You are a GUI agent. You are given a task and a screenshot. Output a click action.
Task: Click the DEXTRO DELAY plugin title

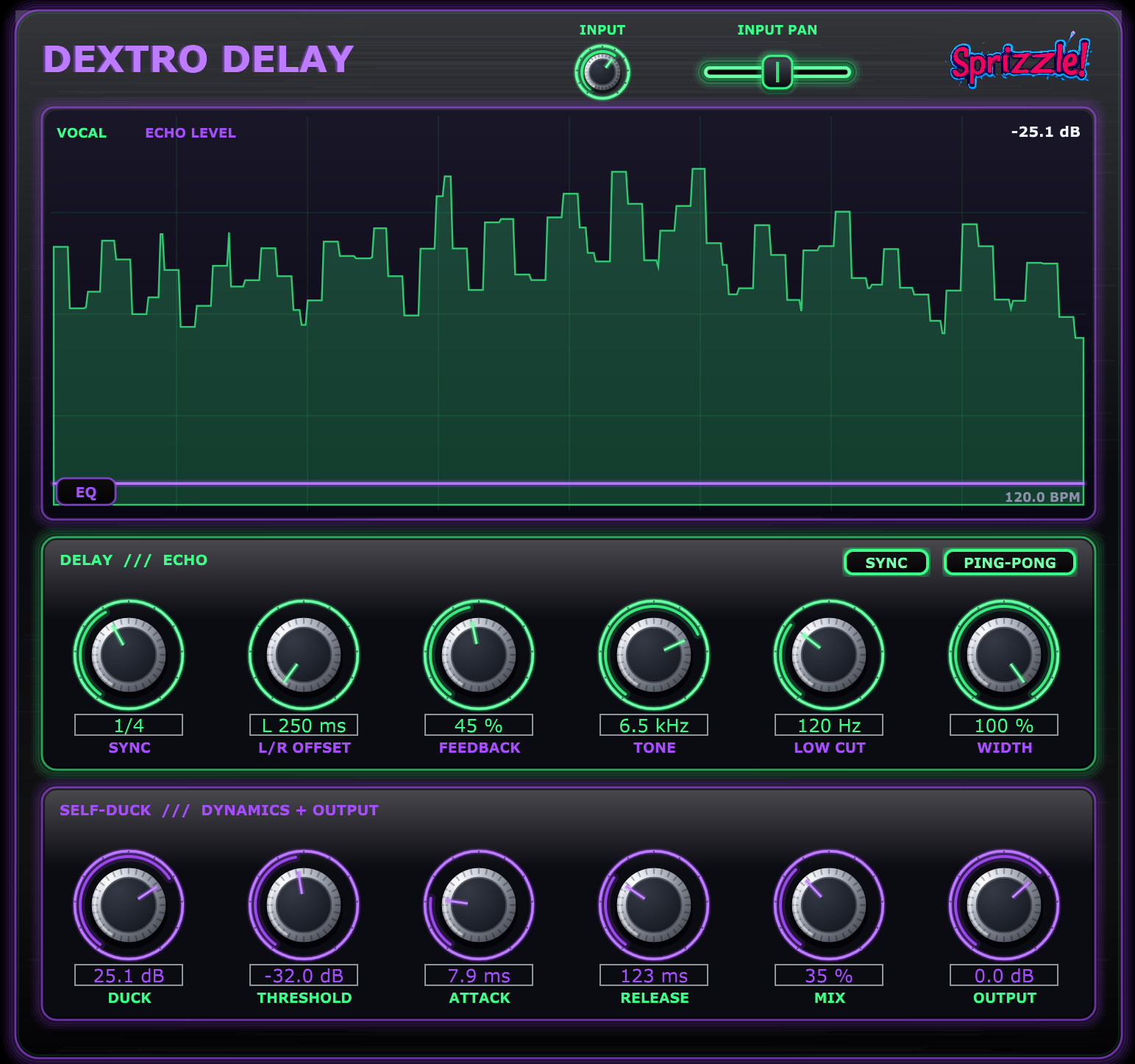[199, 60]
